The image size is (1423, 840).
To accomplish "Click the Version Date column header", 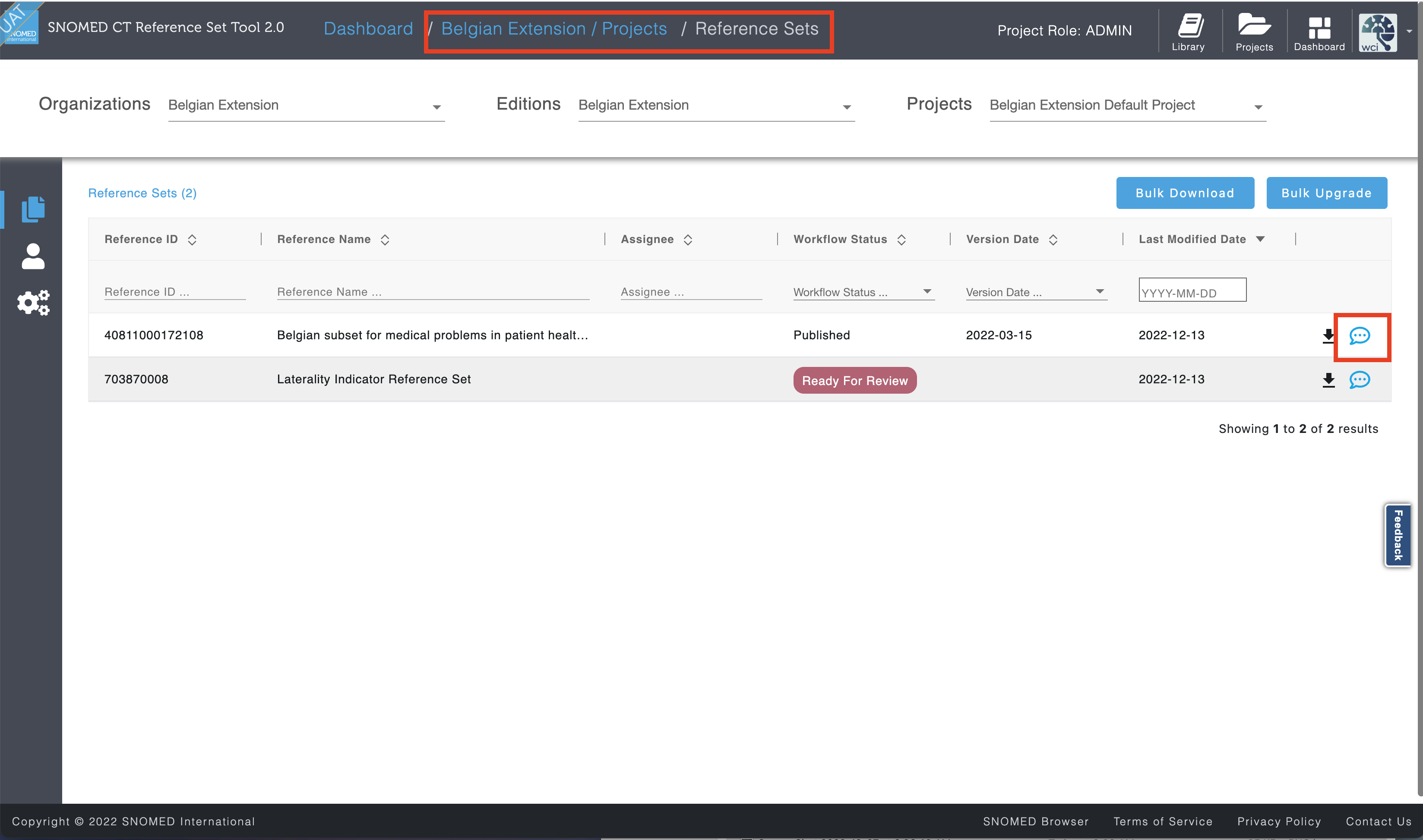I will pyautogui.click(x=1002, y=239).
